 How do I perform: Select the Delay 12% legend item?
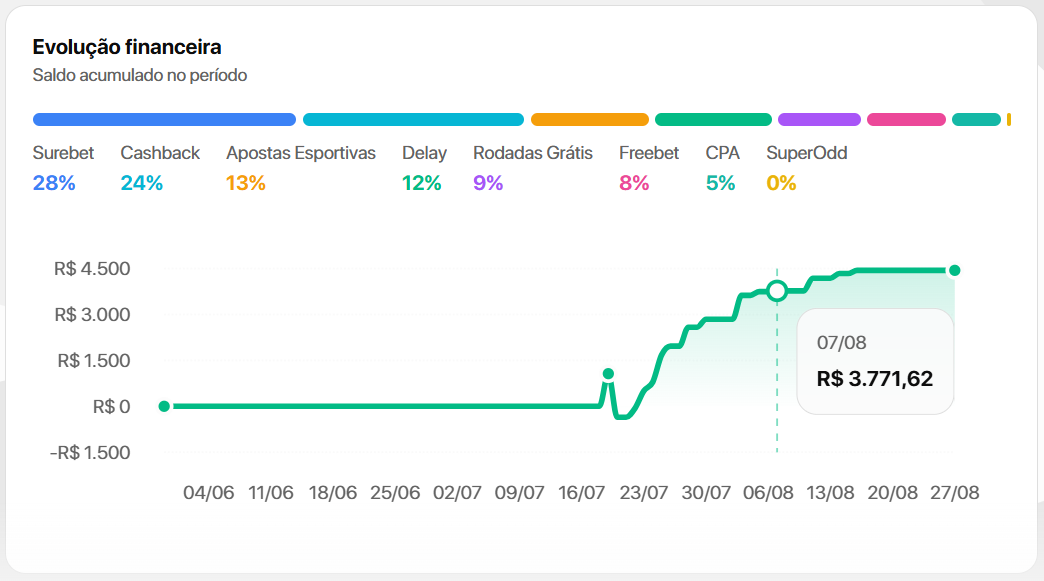(x=424, y=168)
